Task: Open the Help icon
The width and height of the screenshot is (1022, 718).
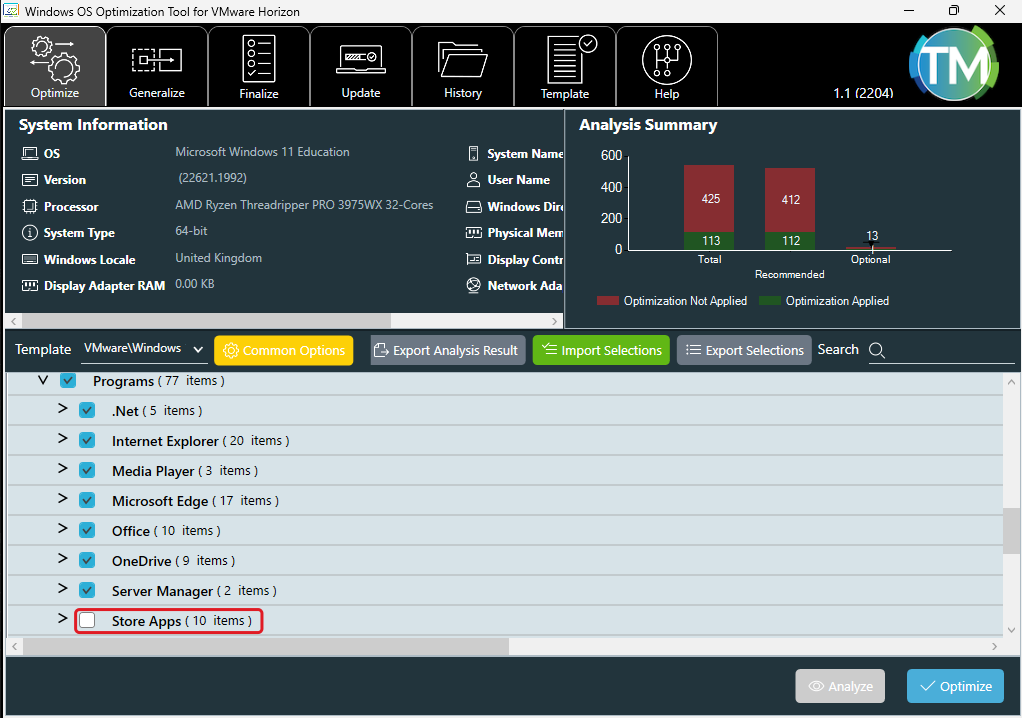Action: (667, 60)
